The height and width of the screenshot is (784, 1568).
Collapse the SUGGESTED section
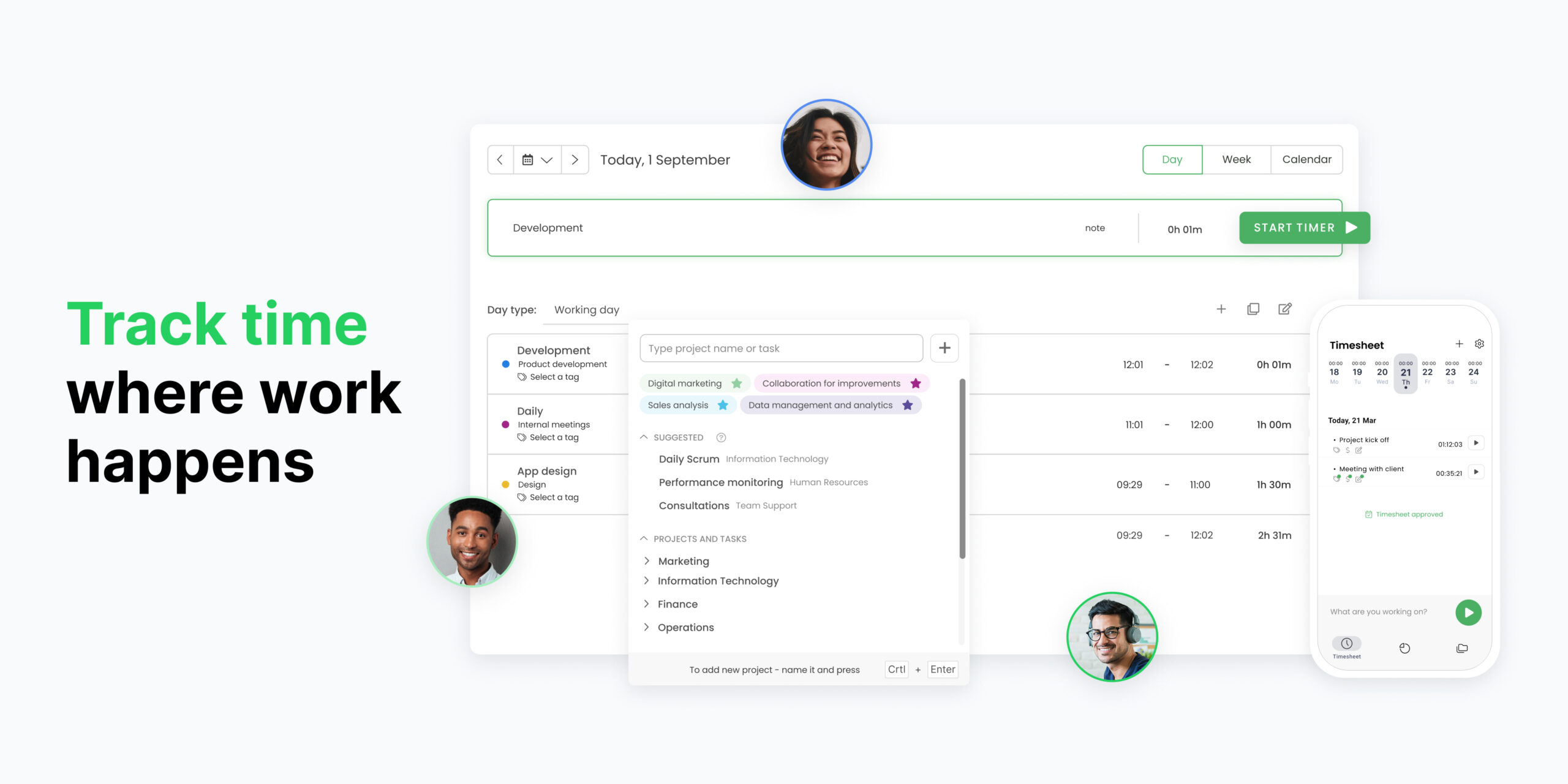pyautogui.click(x=644, y=437)
